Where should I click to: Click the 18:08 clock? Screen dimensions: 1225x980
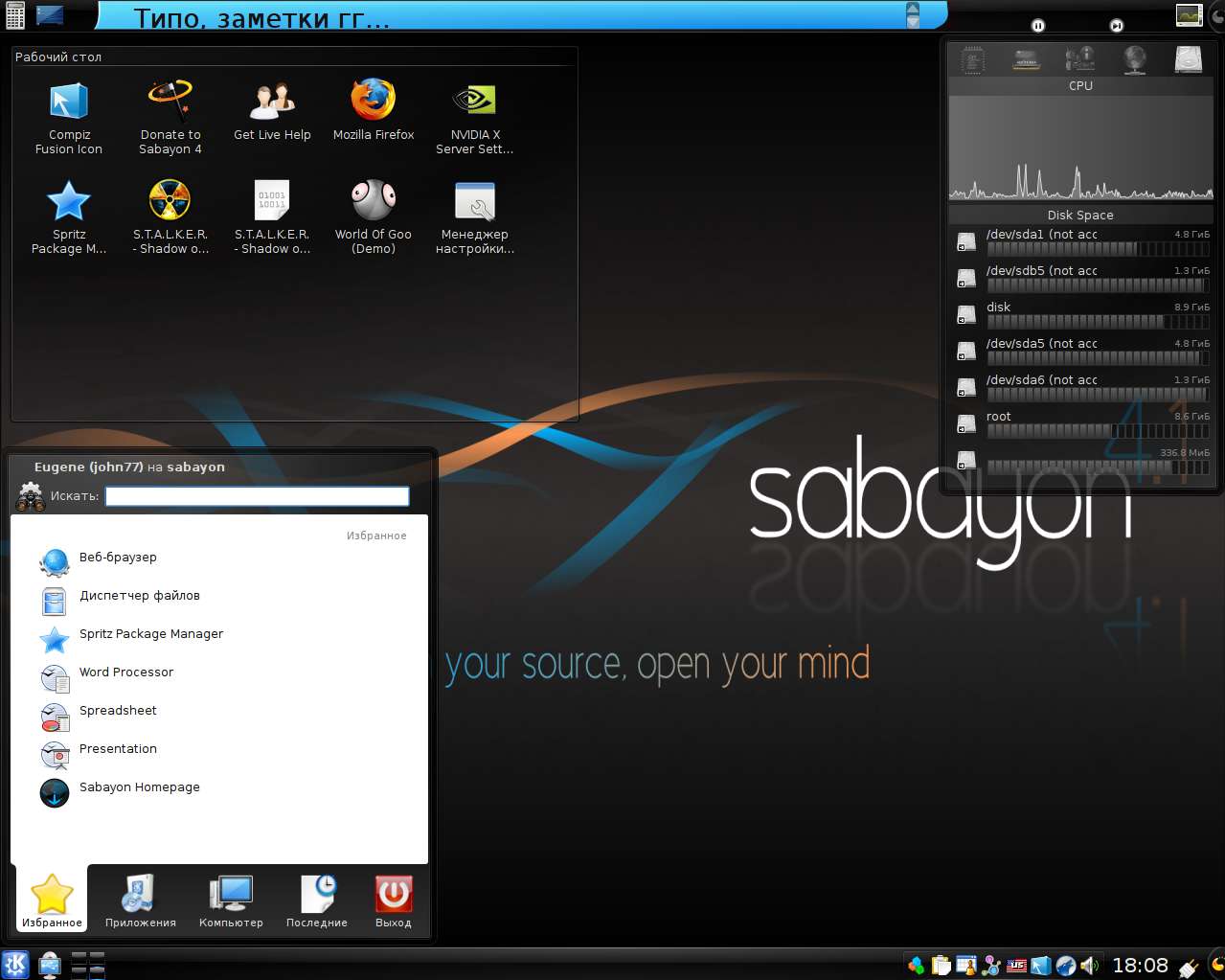coord(1141,965)
